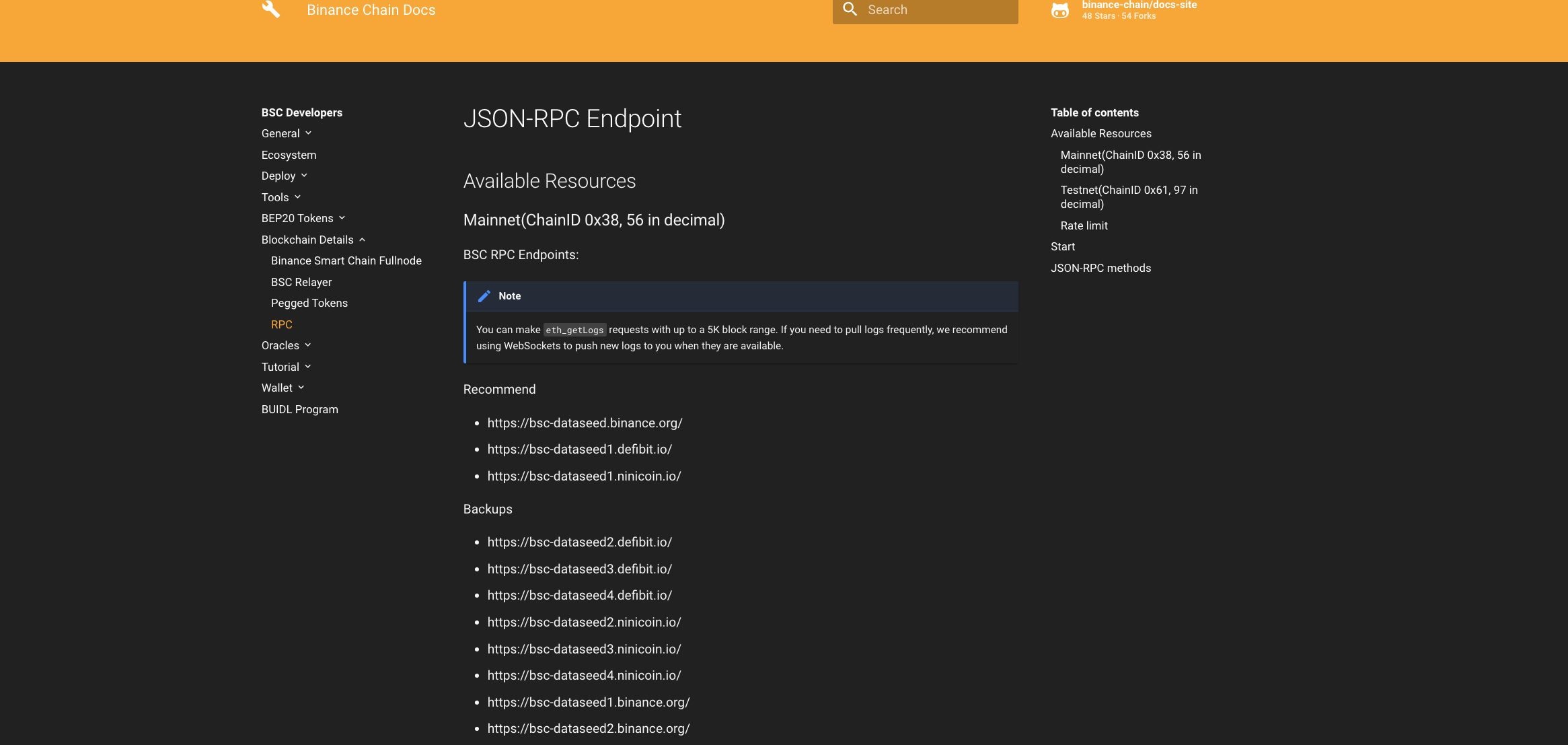Click the Deploy sidebar label

click(278, 176)
